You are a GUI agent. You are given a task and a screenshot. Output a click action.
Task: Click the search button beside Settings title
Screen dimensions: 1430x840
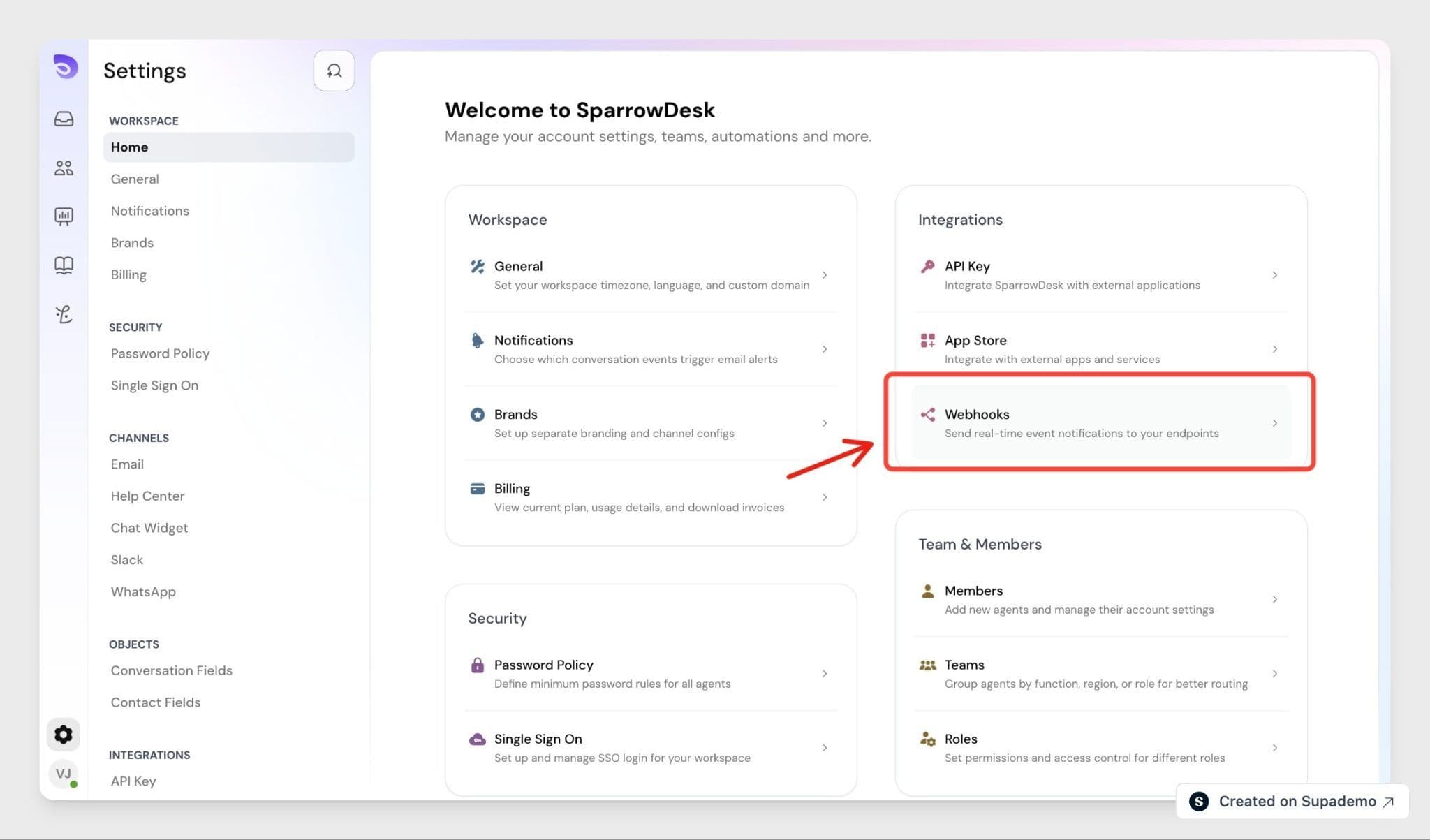(x=334, y=71)
